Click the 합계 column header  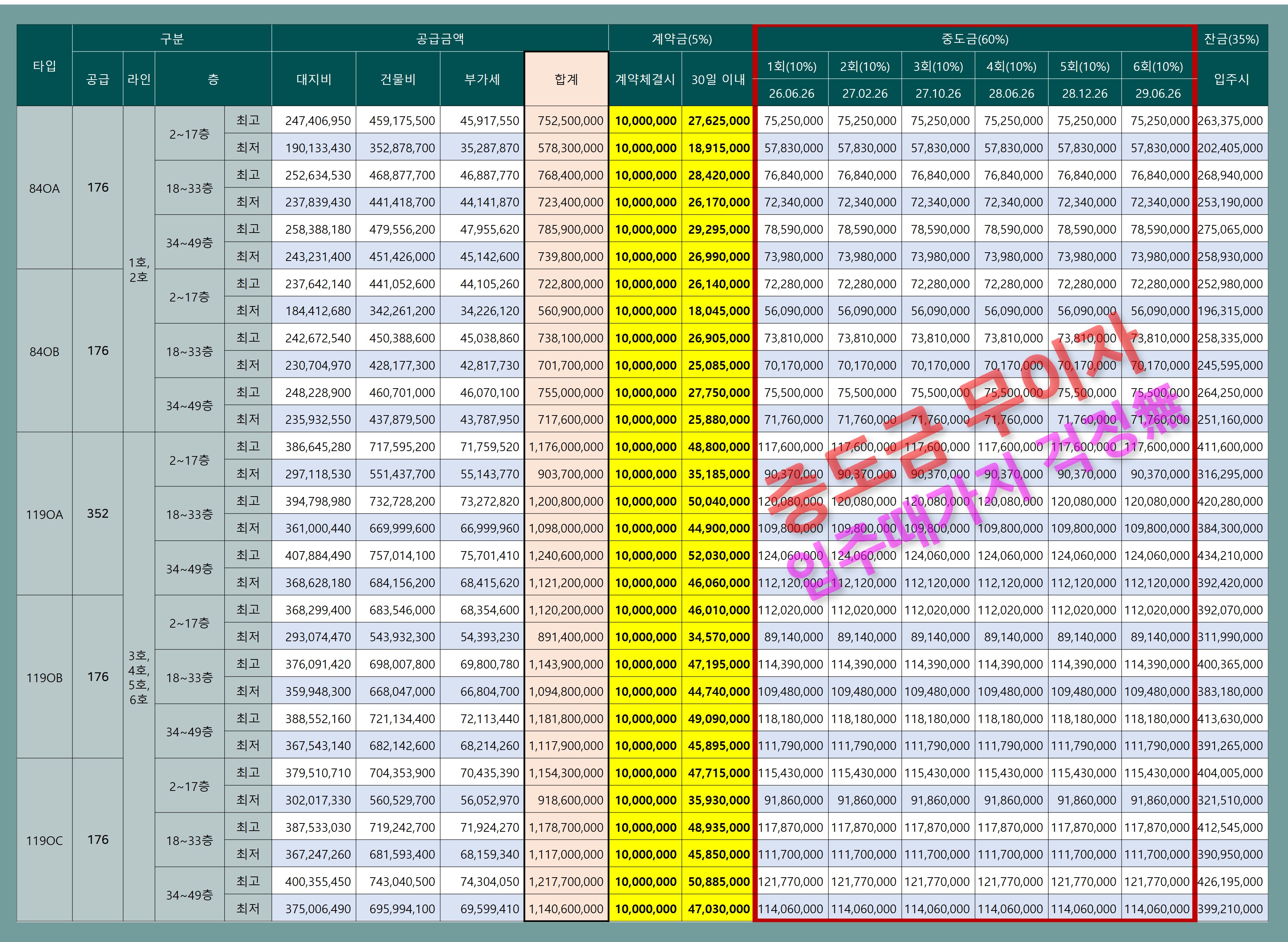click(x=566, y=79)
